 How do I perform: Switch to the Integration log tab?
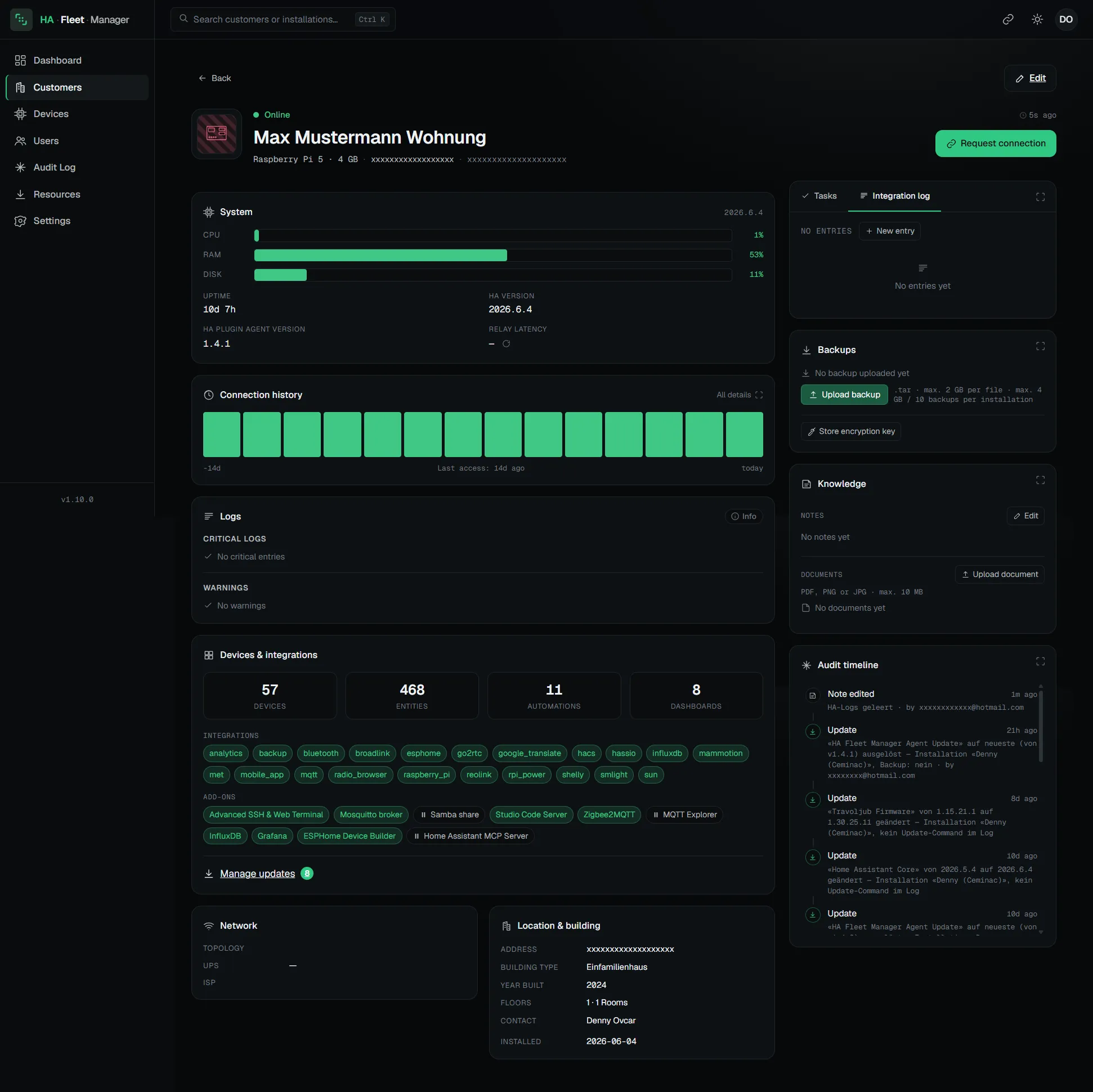[894, 196]
